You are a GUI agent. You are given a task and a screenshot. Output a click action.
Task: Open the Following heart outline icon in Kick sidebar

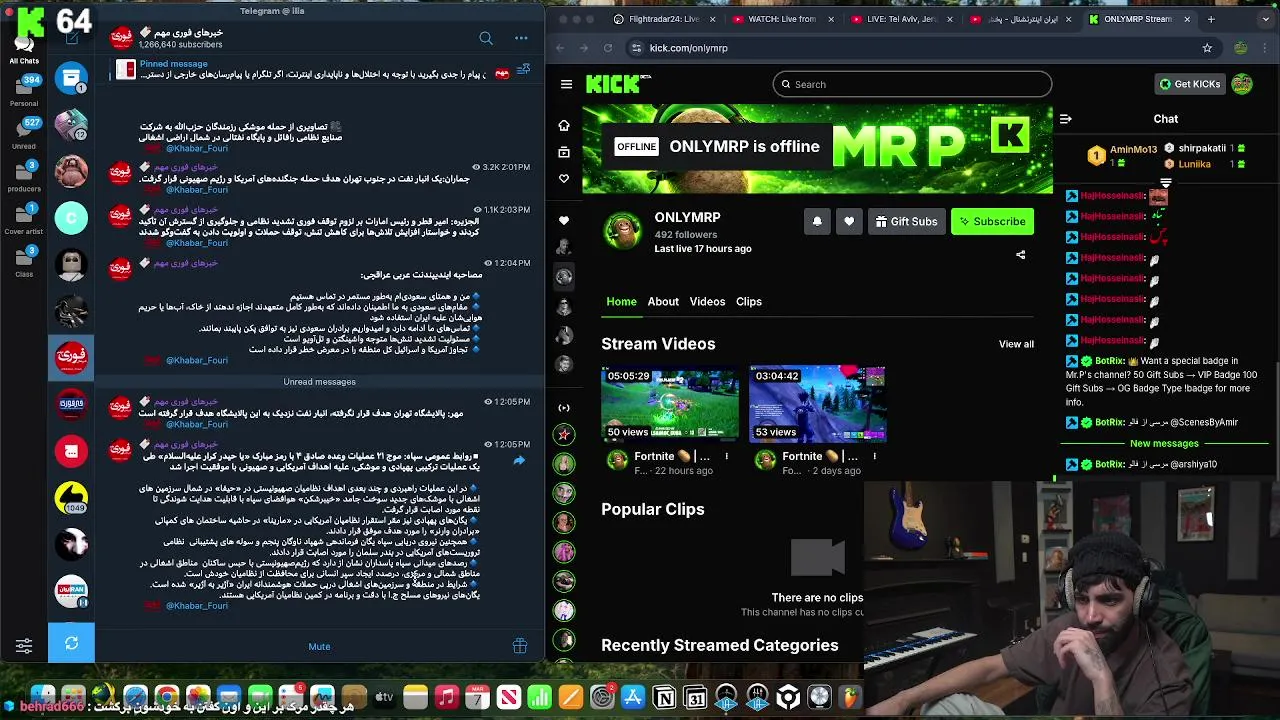click(564, 179)
